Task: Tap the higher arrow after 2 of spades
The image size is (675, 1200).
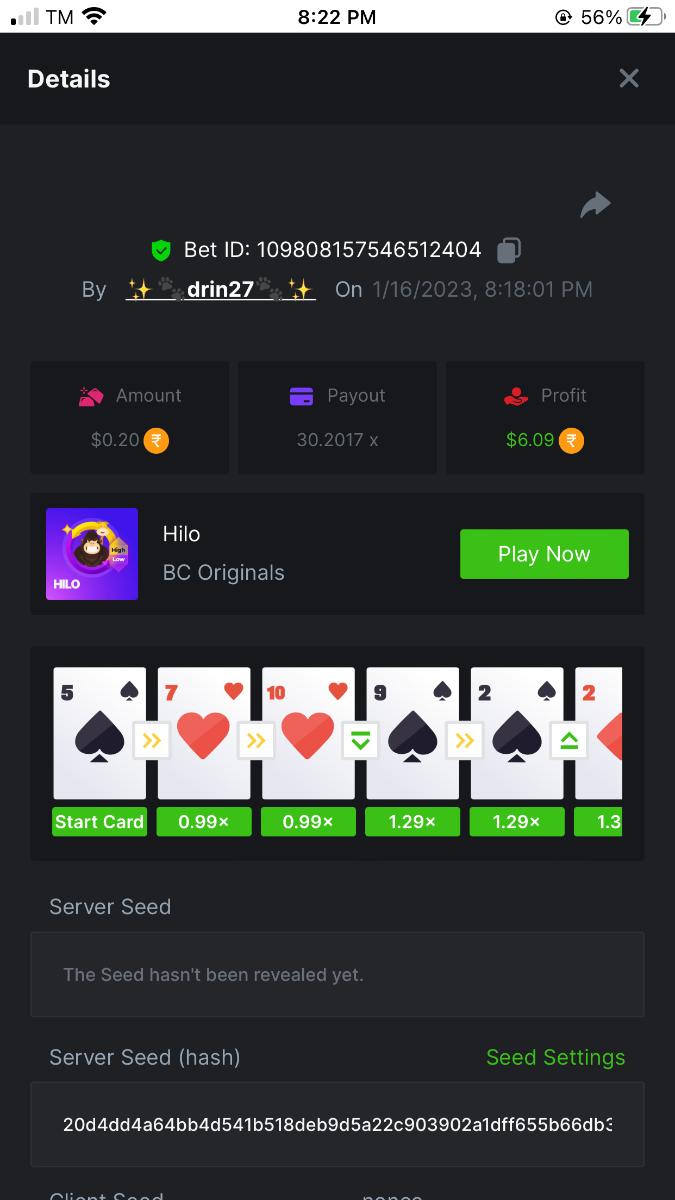Action: [569, 741]
